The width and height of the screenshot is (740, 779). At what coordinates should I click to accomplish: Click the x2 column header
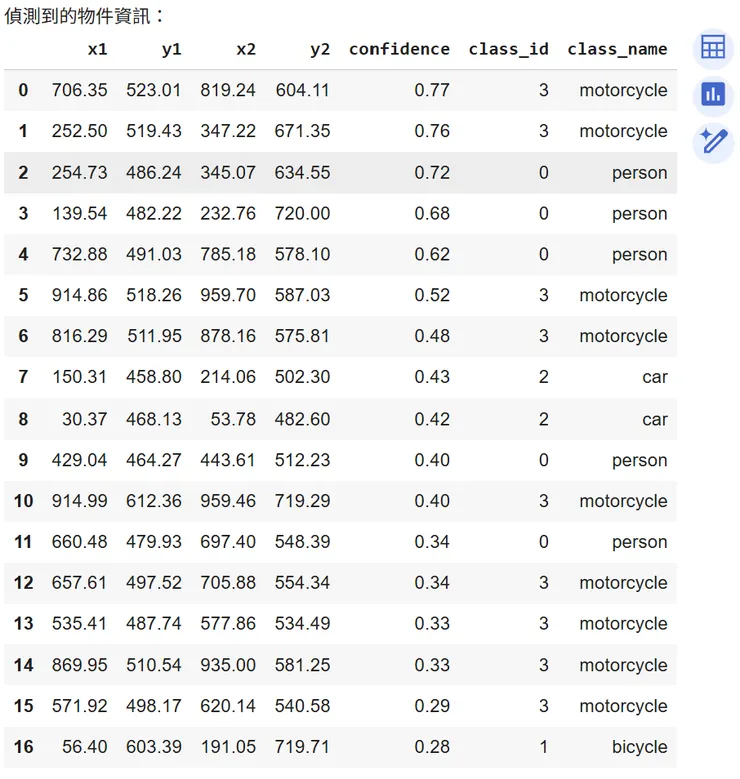(246, 49)
